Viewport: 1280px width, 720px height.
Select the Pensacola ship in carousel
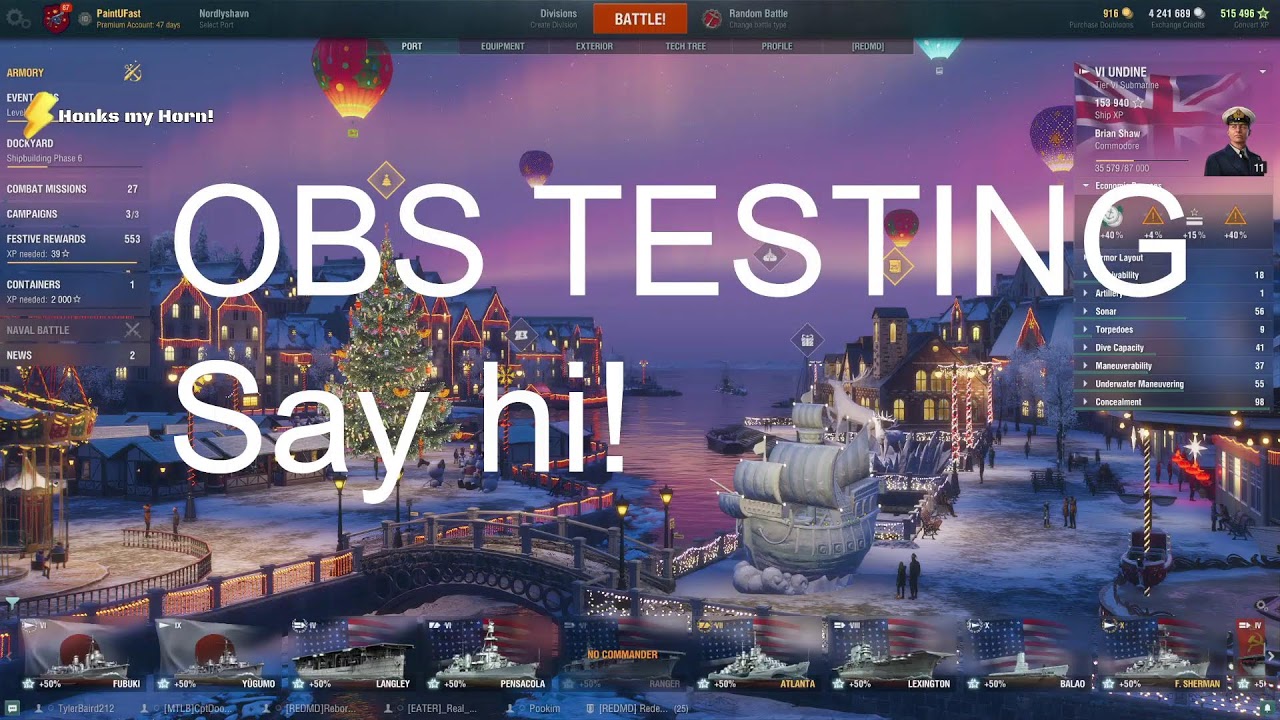point(488,656)
